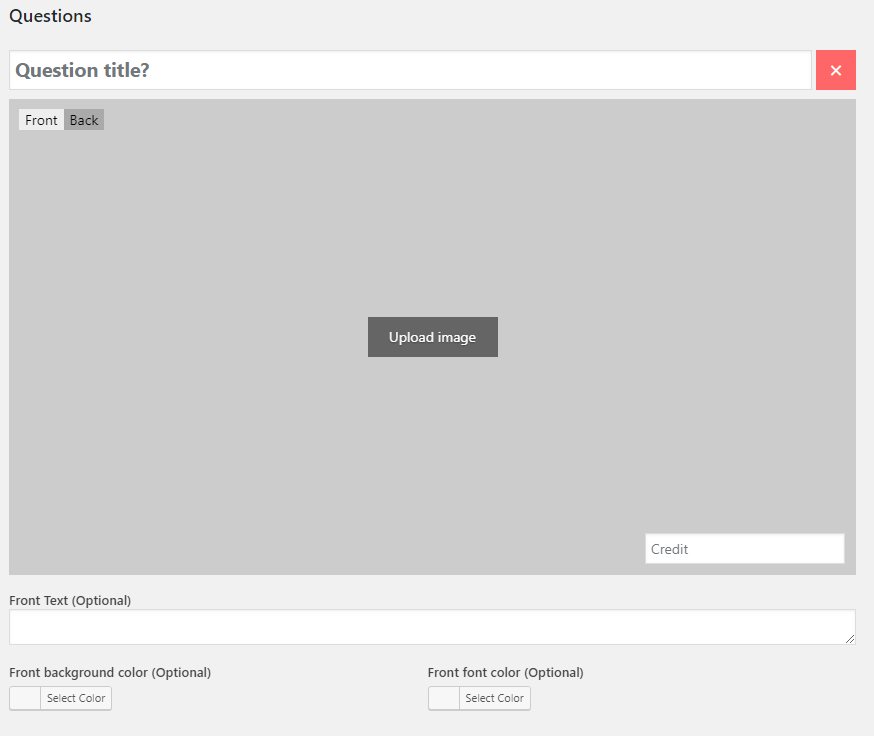
Task: Focus the Front Text textarea
Action: [x=430, y=627]
